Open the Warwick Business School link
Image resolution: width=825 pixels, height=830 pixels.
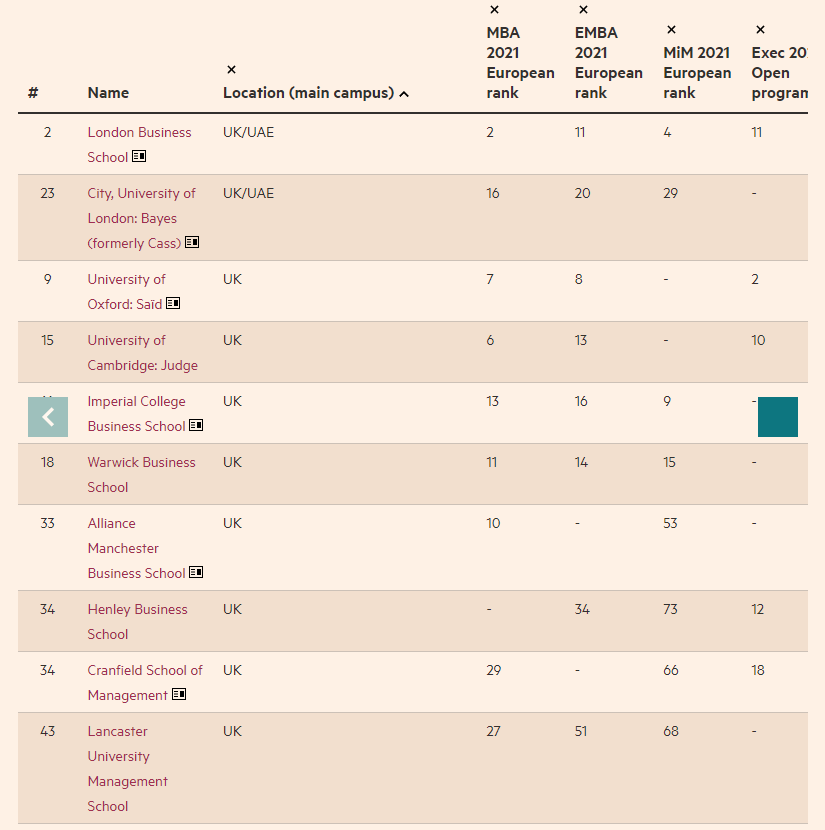[x=141, y=474]
